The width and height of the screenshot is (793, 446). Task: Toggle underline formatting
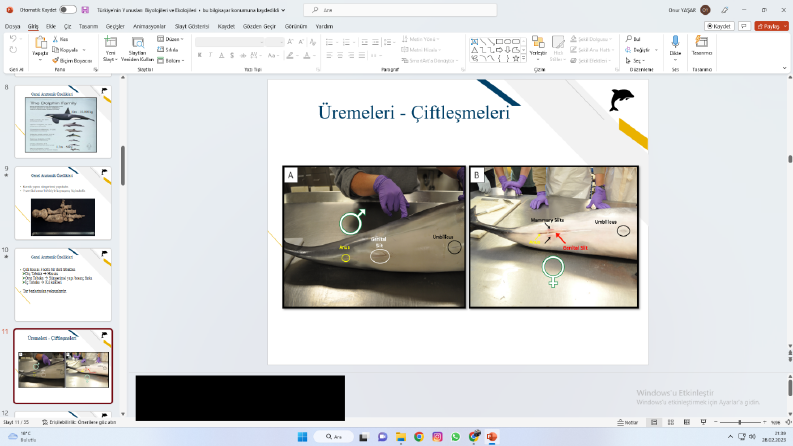tap(222, 55)
